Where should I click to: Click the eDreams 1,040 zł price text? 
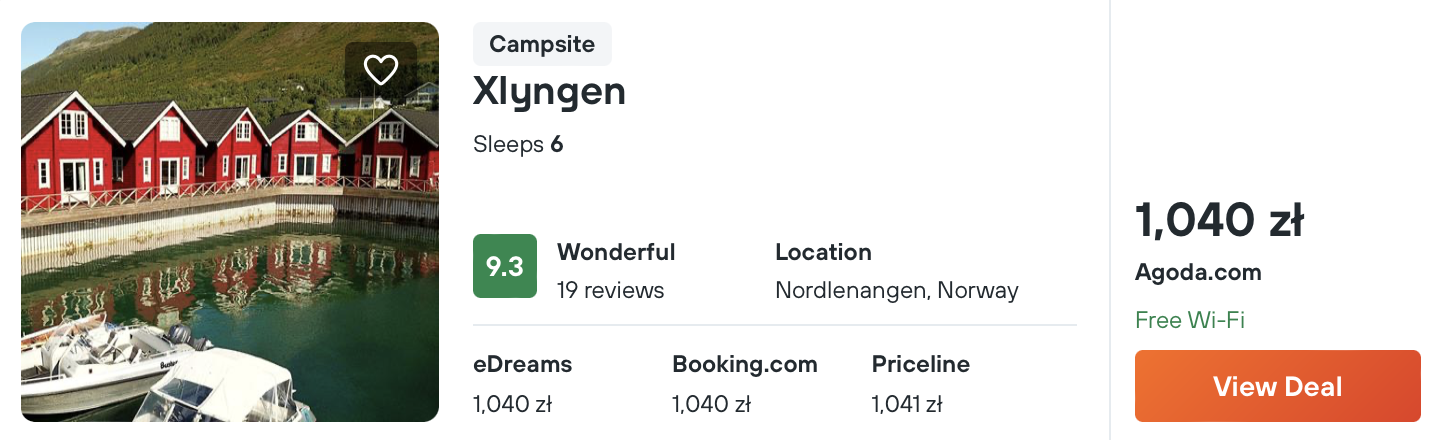[512, 405]
